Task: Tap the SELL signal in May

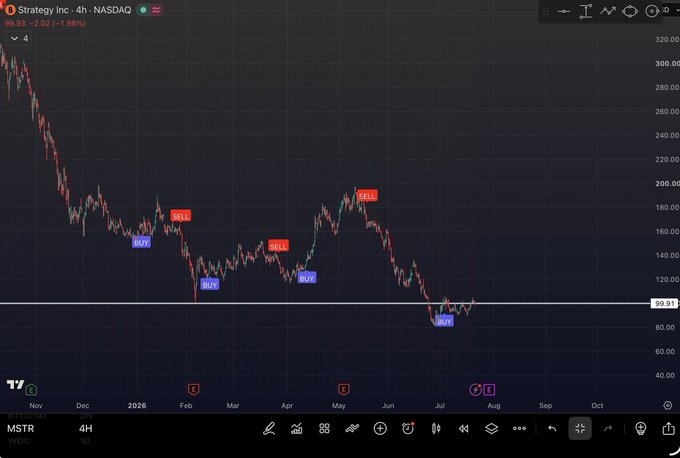Action: tap(367, 196)
